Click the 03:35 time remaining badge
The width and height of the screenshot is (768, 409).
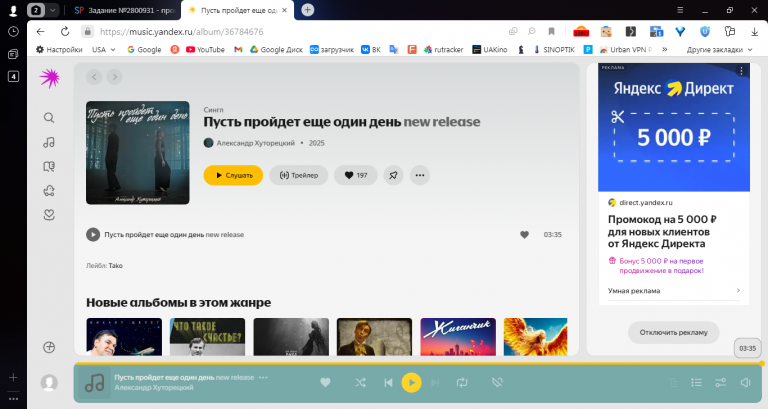pos(747,348)
